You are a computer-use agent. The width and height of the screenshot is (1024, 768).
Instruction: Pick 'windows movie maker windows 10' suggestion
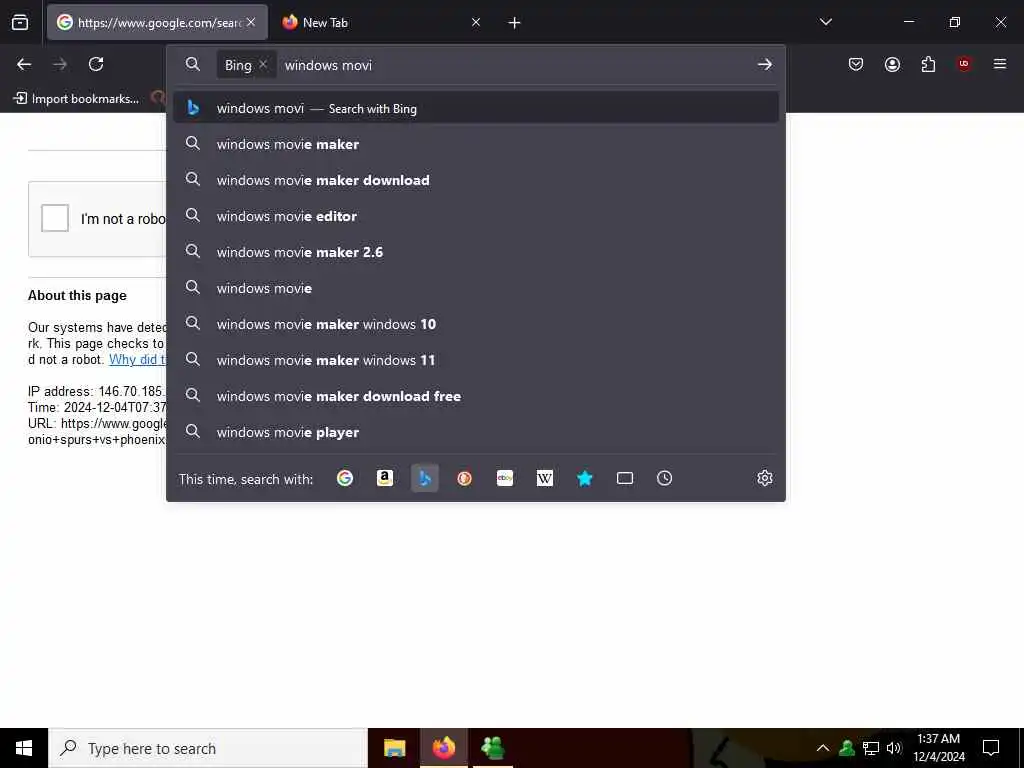tap(475, 324)
